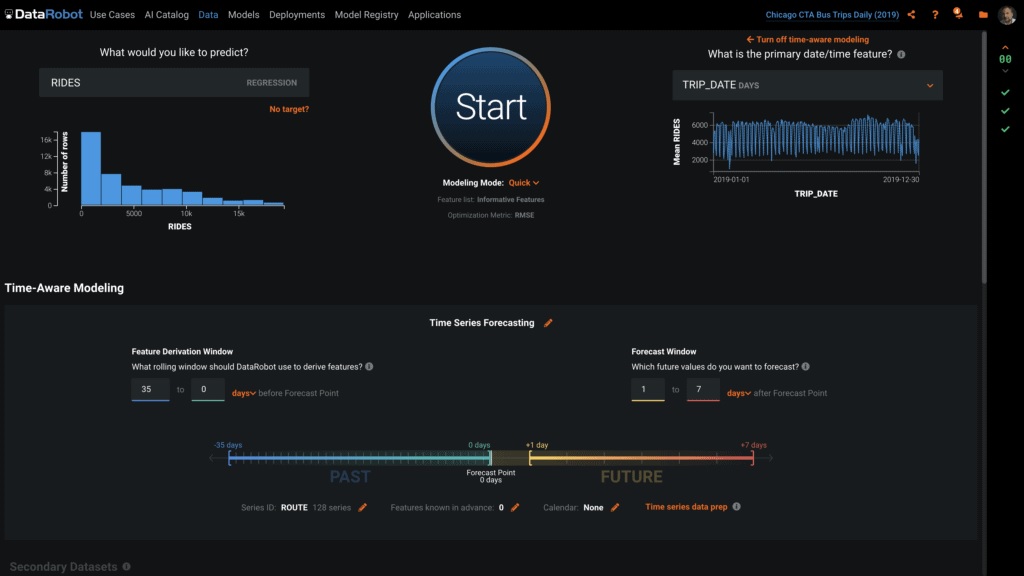Viewport: 1024px width, 576px height.
Task: Open the projects folder icon in top bar
Action: 982,14
